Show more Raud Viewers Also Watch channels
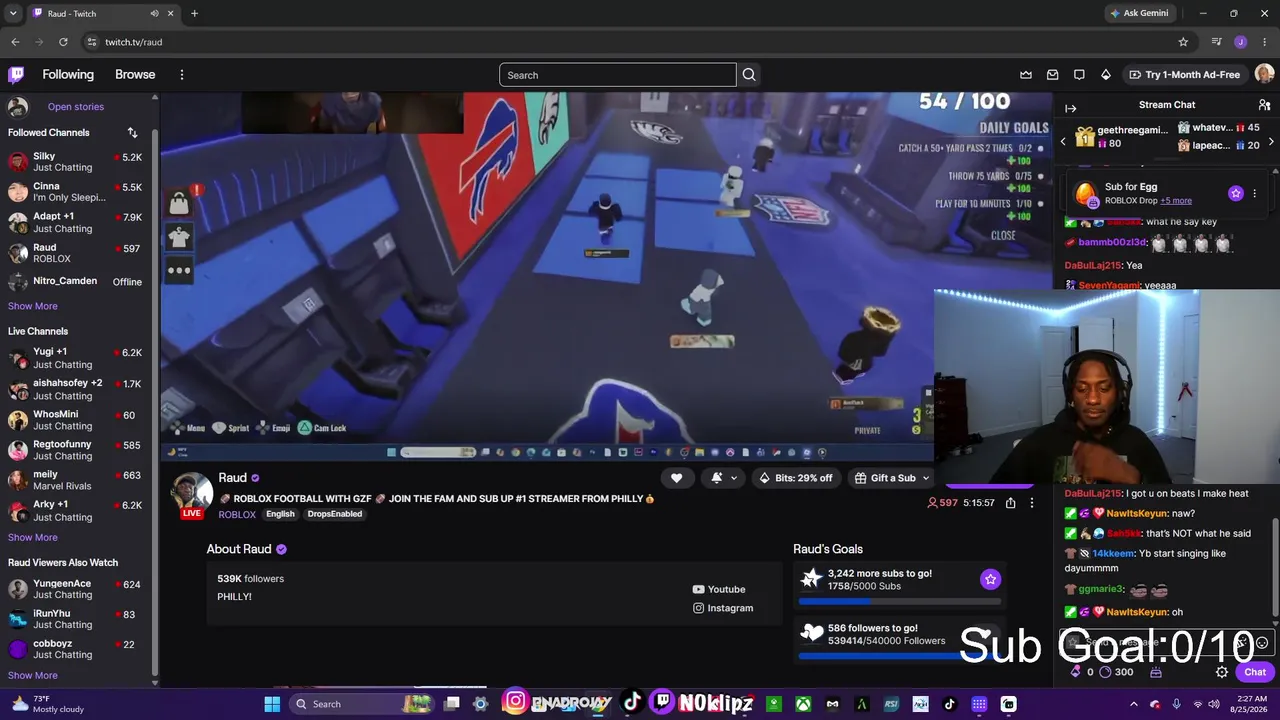The width and height of the screenshot is (1280, 720). point(33,675)
